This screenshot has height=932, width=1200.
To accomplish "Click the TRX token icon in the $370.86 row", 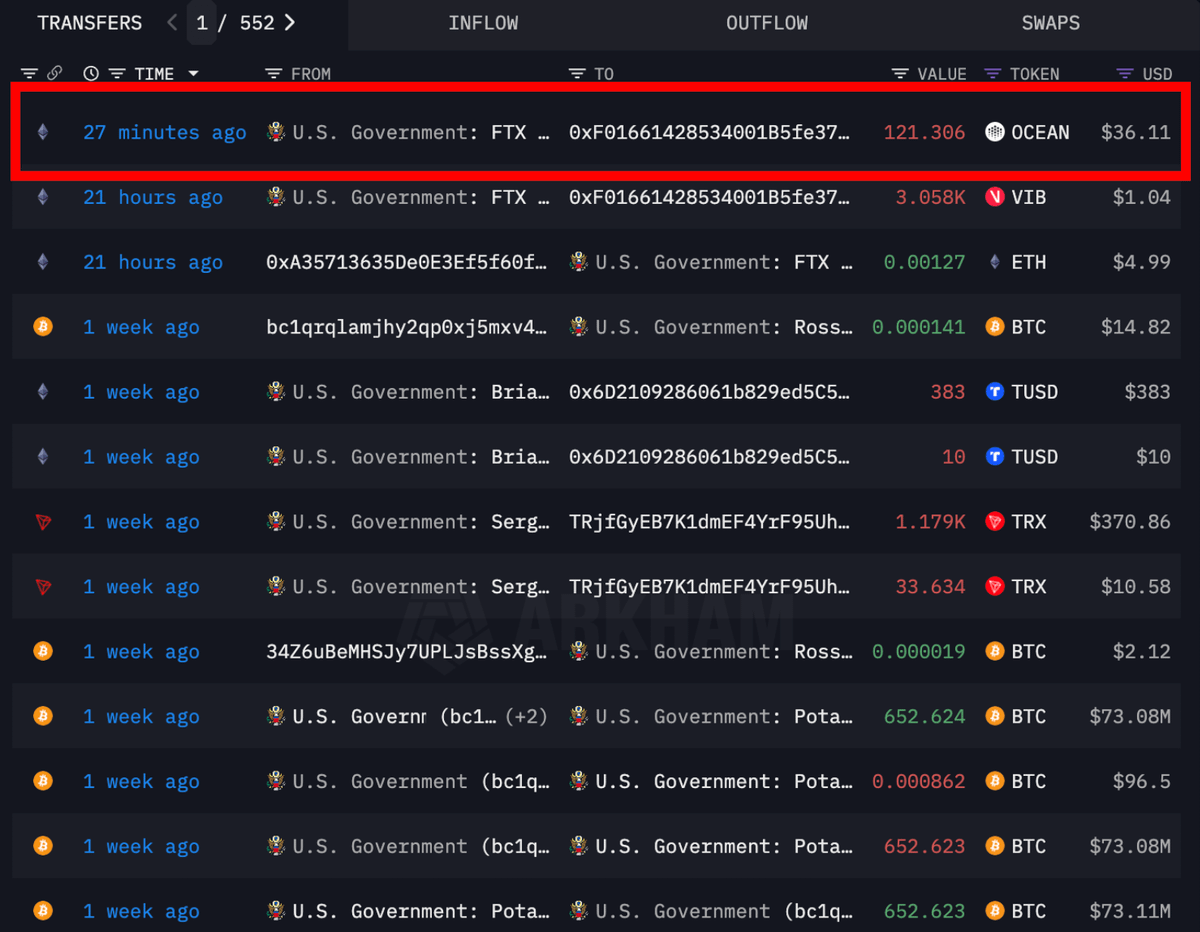I will point(994,522).
